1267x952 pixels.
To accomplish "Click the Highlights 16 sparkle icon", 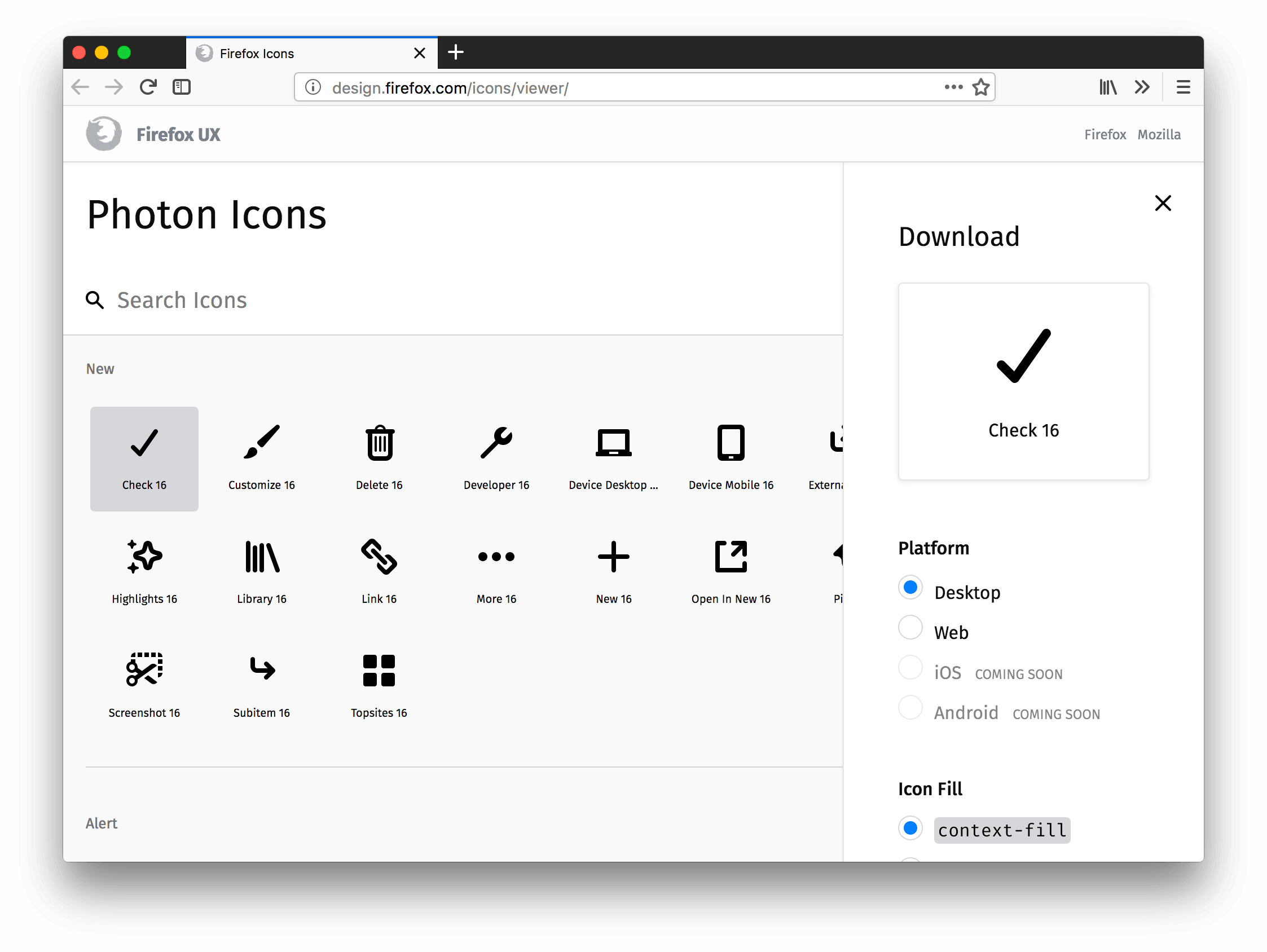I will (x=144, y=557).
